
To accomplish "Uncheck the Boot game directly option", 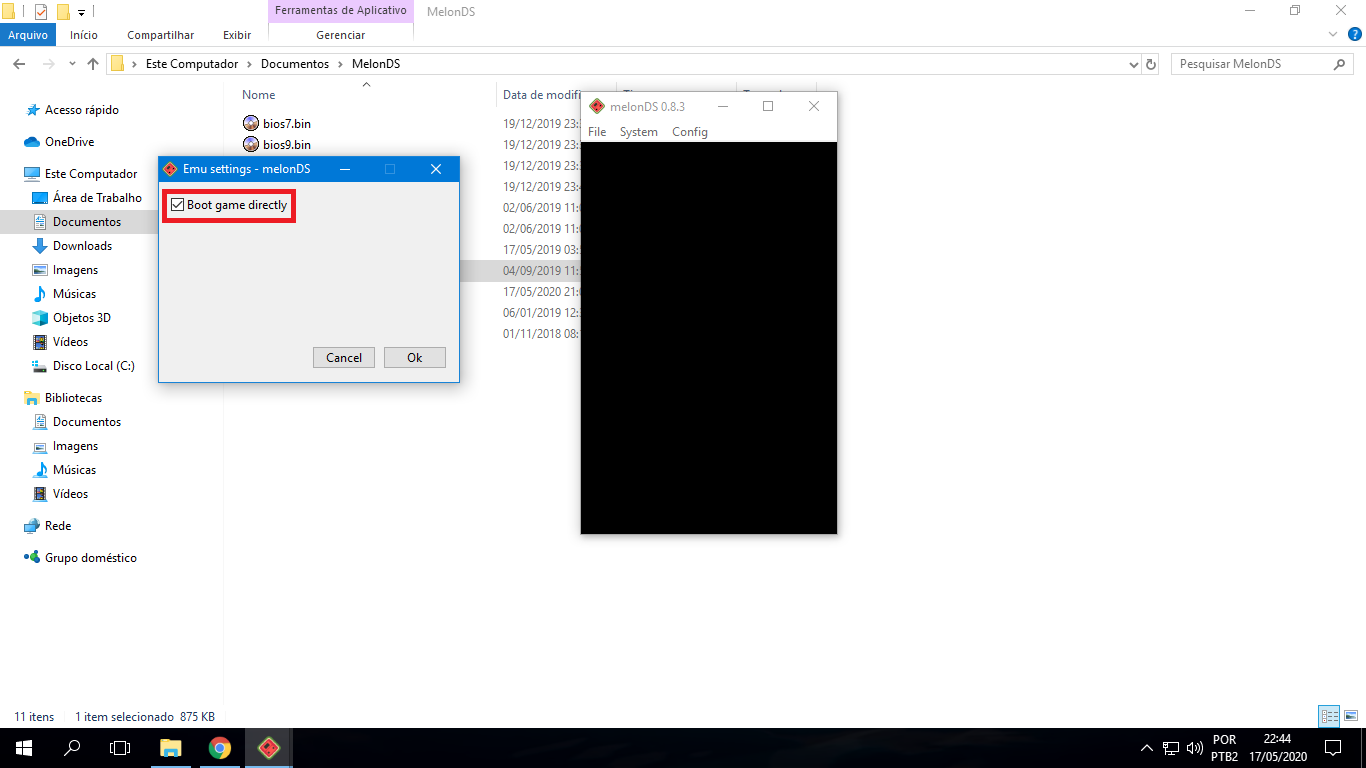I will [177, 204].
